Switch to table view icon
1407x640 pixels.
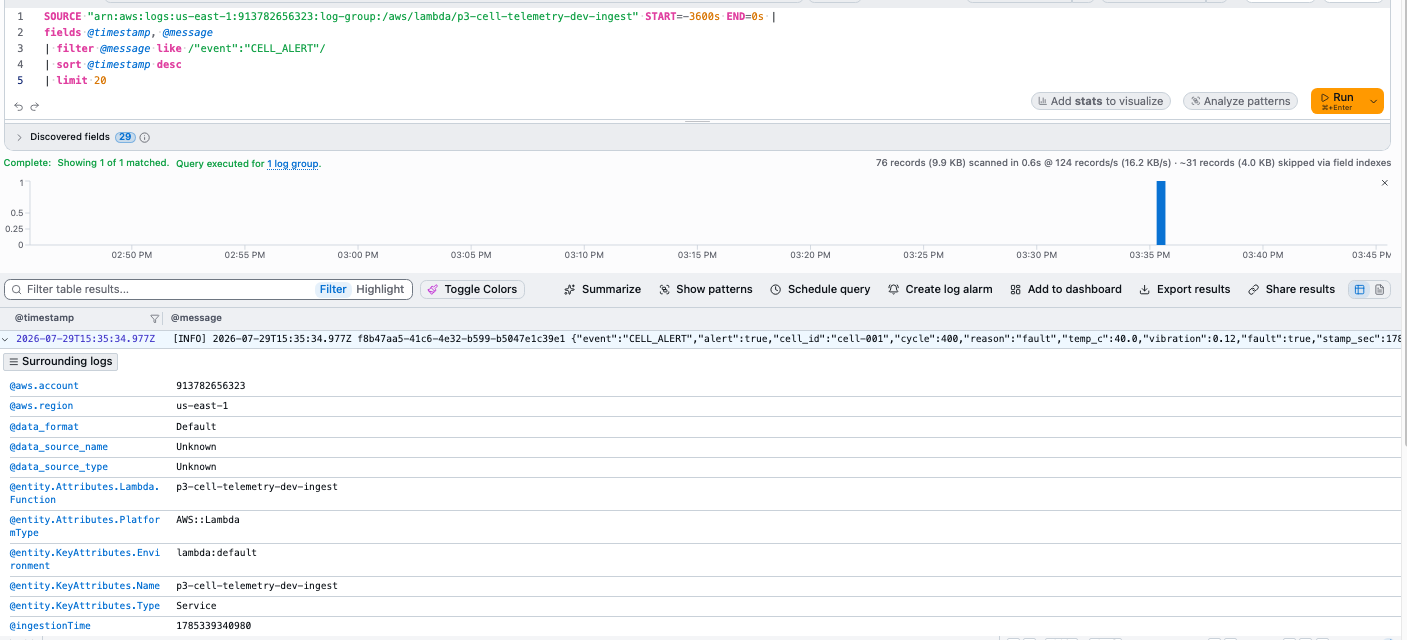pyautogui.click(x=1359, y=289)
